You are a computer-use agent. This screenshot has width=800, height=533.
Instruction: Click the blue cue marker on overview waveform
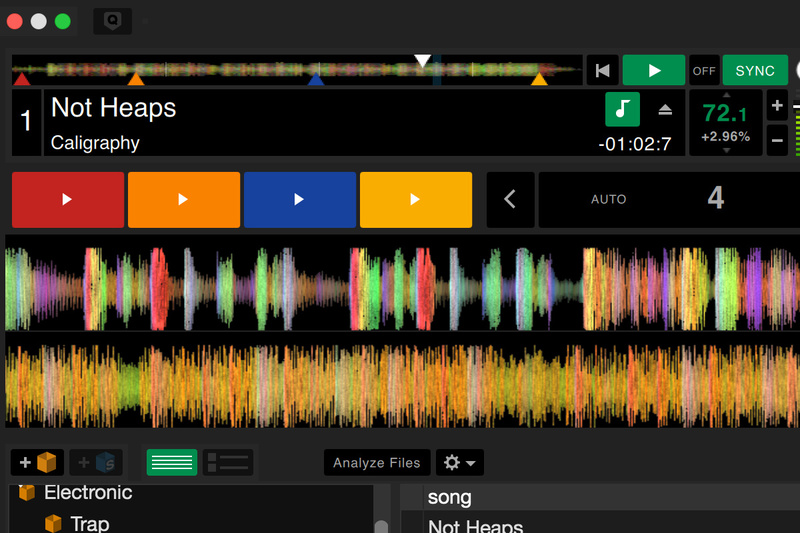tap(316, 79)
